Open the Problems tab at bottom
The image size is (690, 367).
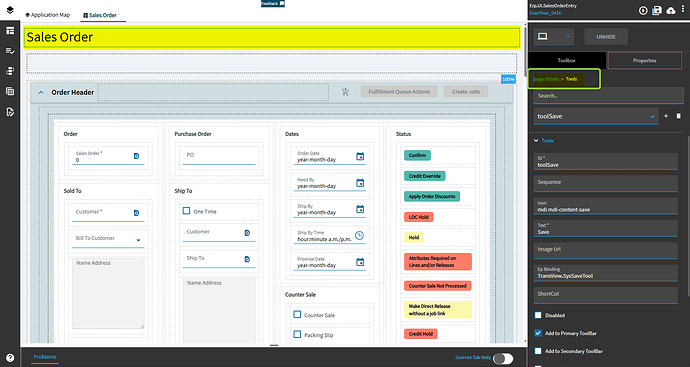[45, 357]
